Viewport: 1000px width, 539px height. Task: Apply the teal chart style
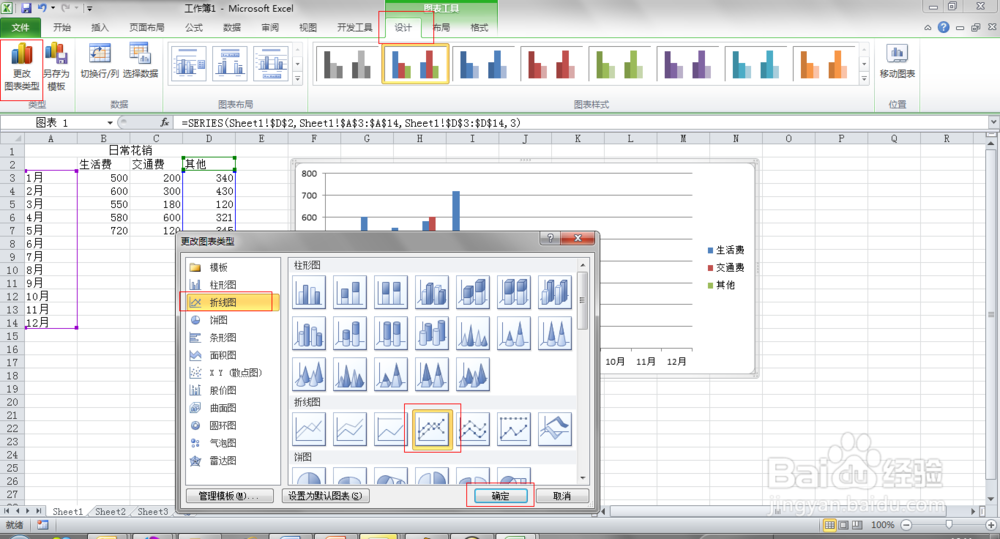756,64
